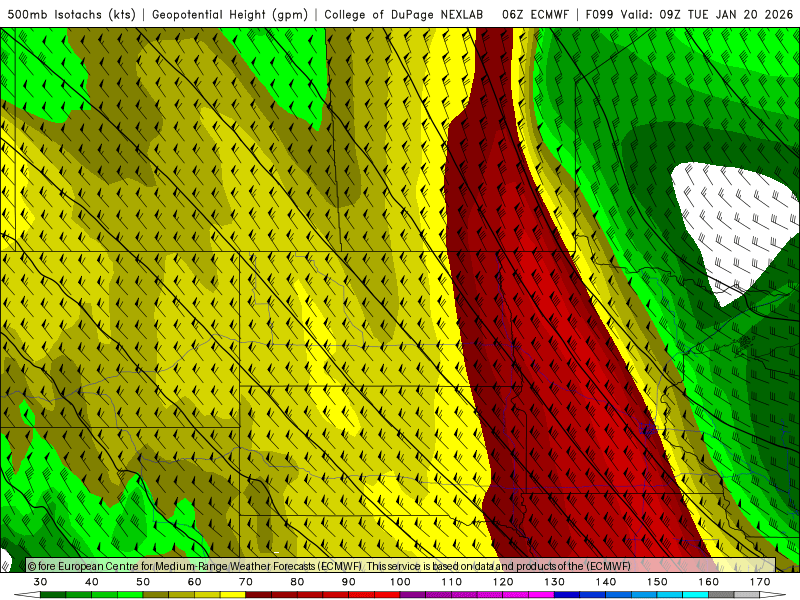Screen dimensions: 800x600
Task: Click the 'F099' forecast hour label
Action: [x=599, y=14]
